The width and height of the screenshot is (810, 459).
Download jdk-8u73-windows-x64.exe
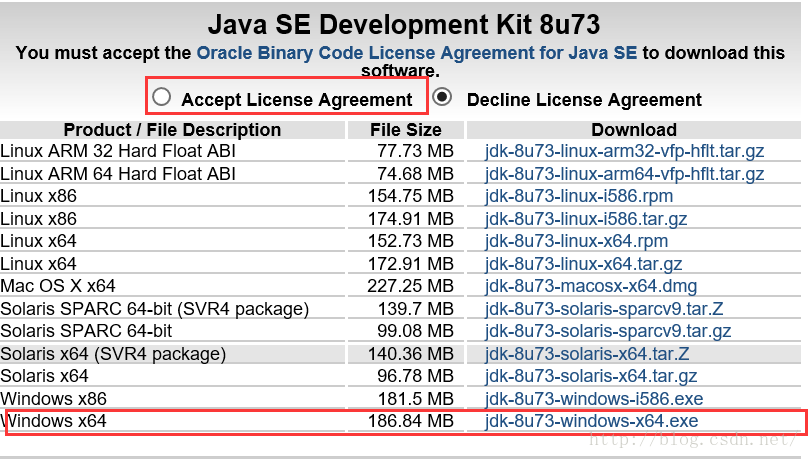pyautogui.click(x=591, y=421)
